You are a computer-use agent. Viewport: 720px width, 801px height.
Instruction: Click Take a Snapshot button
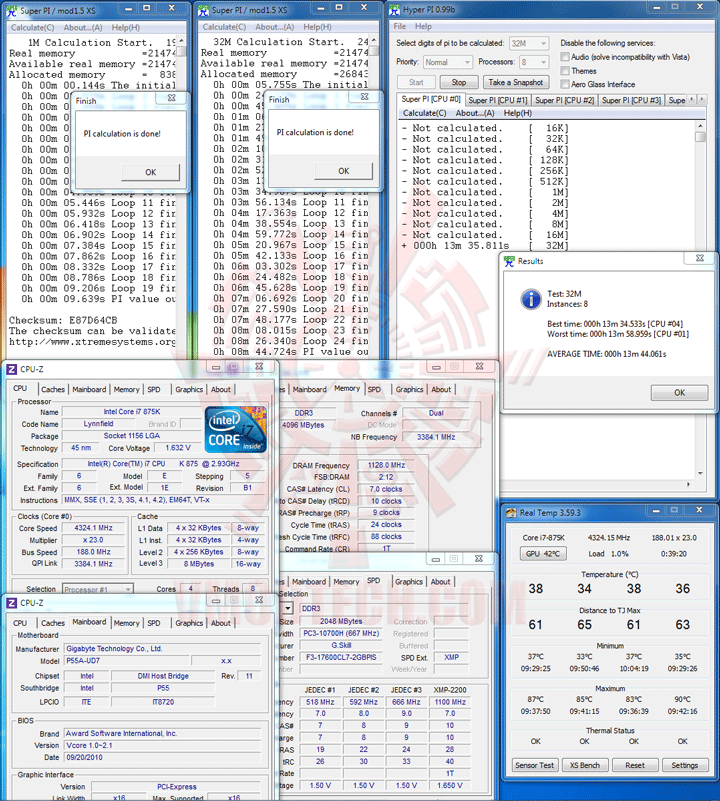point(515,82)
